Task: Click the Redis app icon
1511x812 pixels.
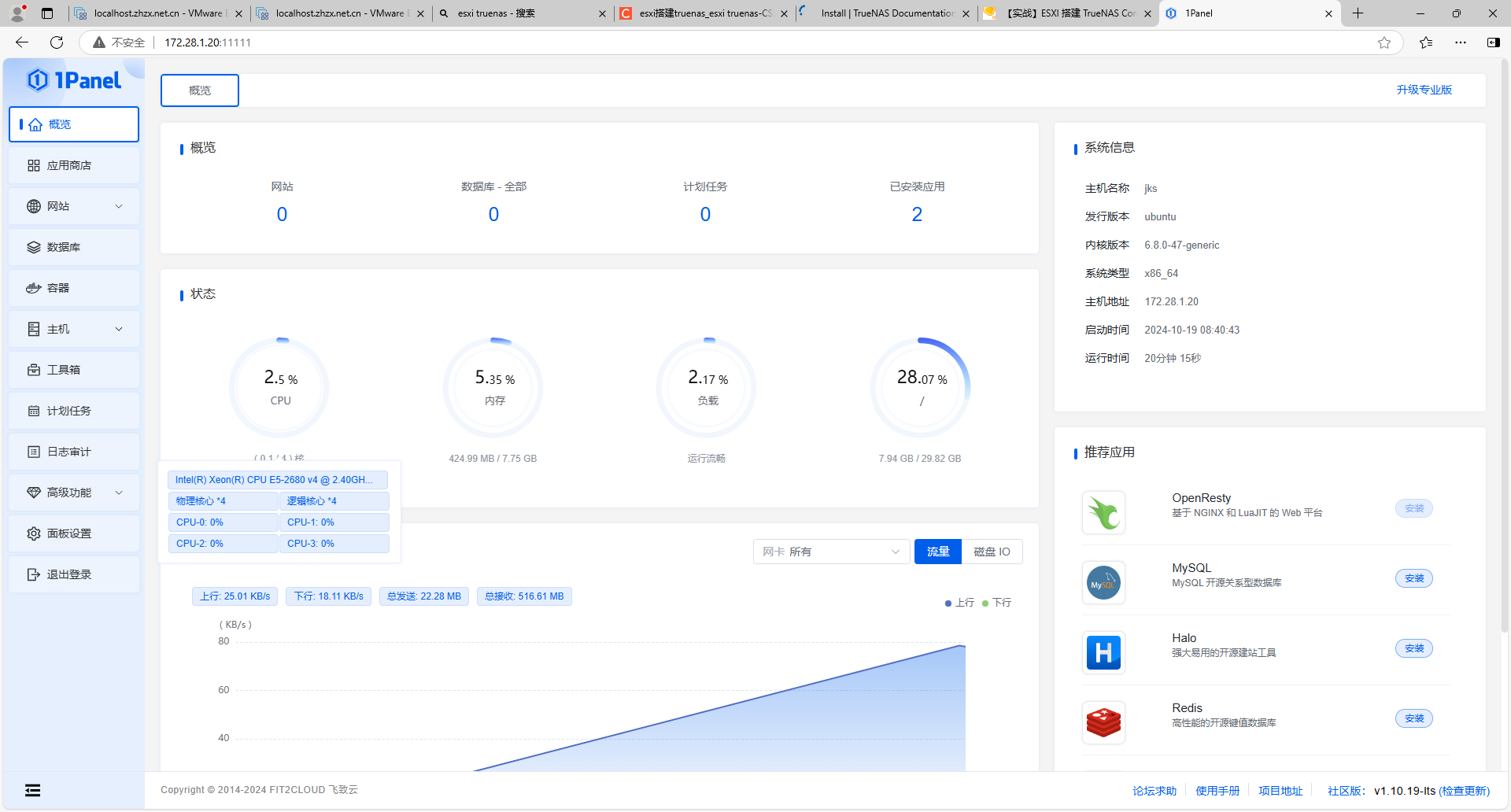Action: point(1103,722)
